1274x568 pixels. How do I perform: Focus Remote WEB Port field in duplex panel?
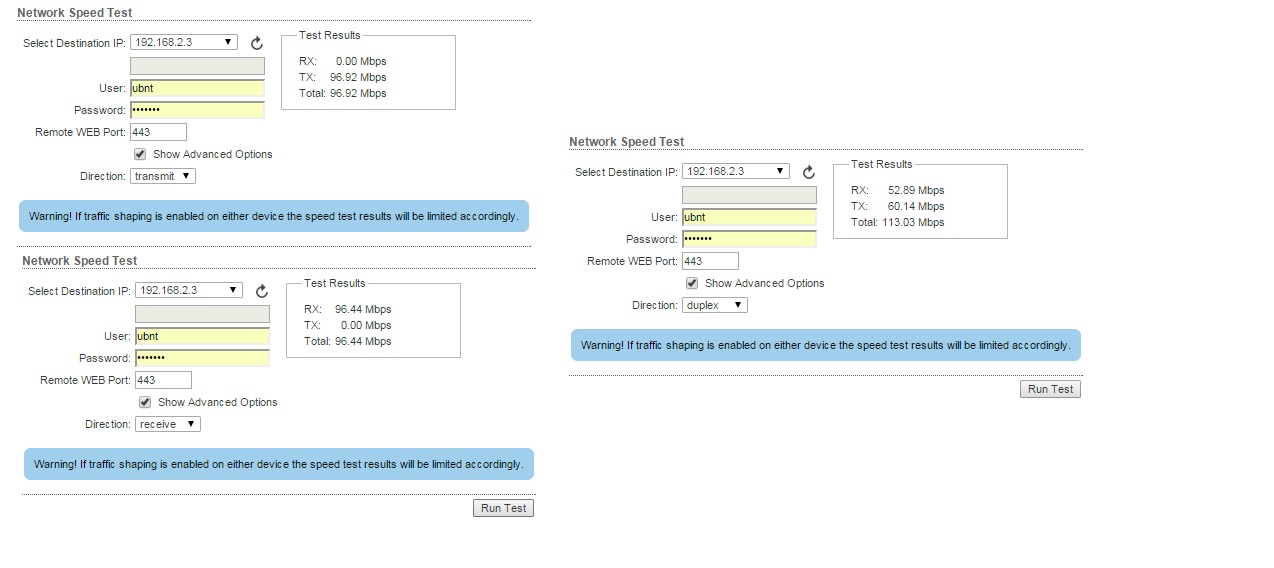click(710, 261)
